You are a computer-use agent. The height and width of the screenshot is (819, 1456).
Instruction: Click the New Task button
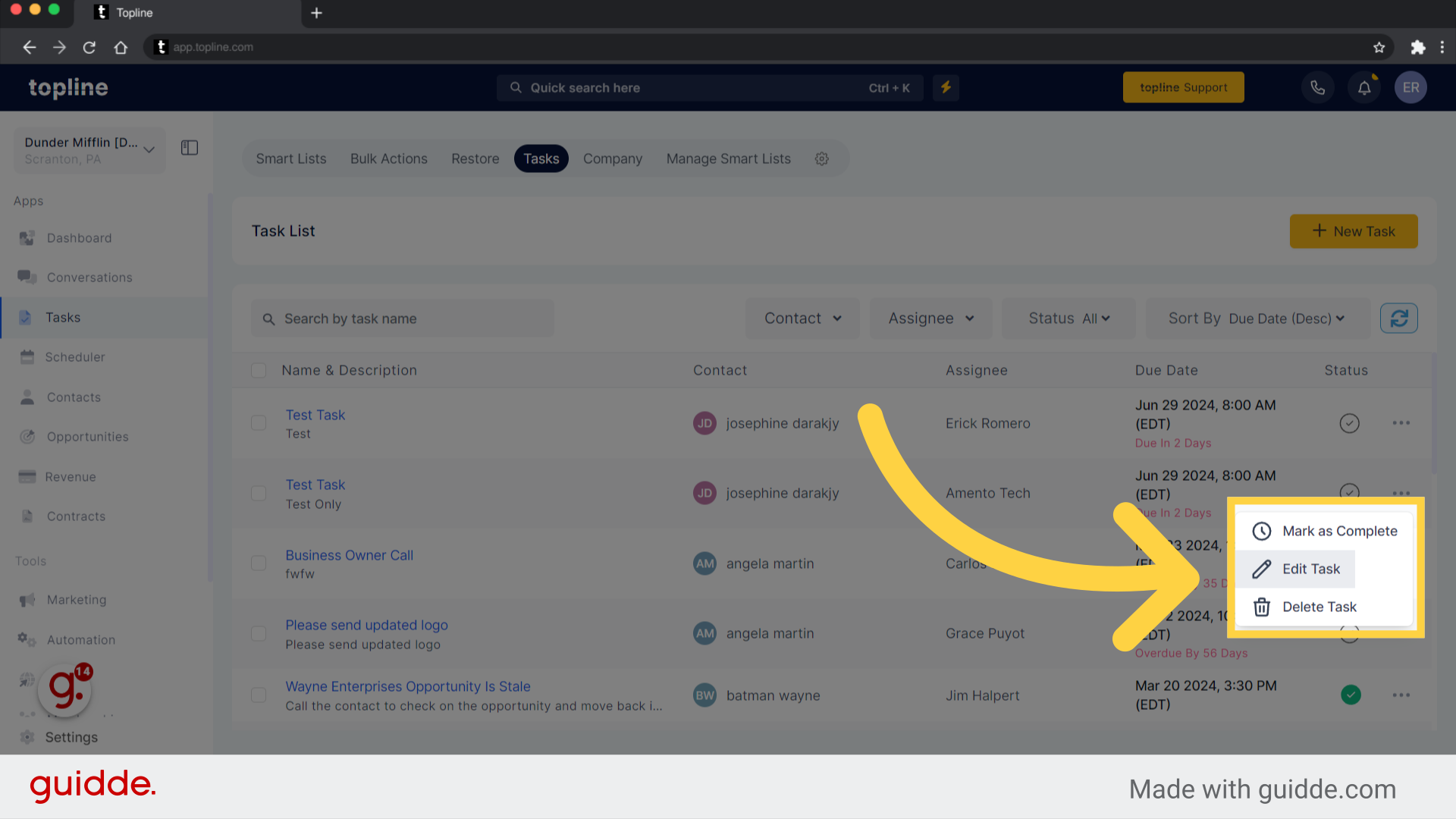click(x=1355, y=231)
